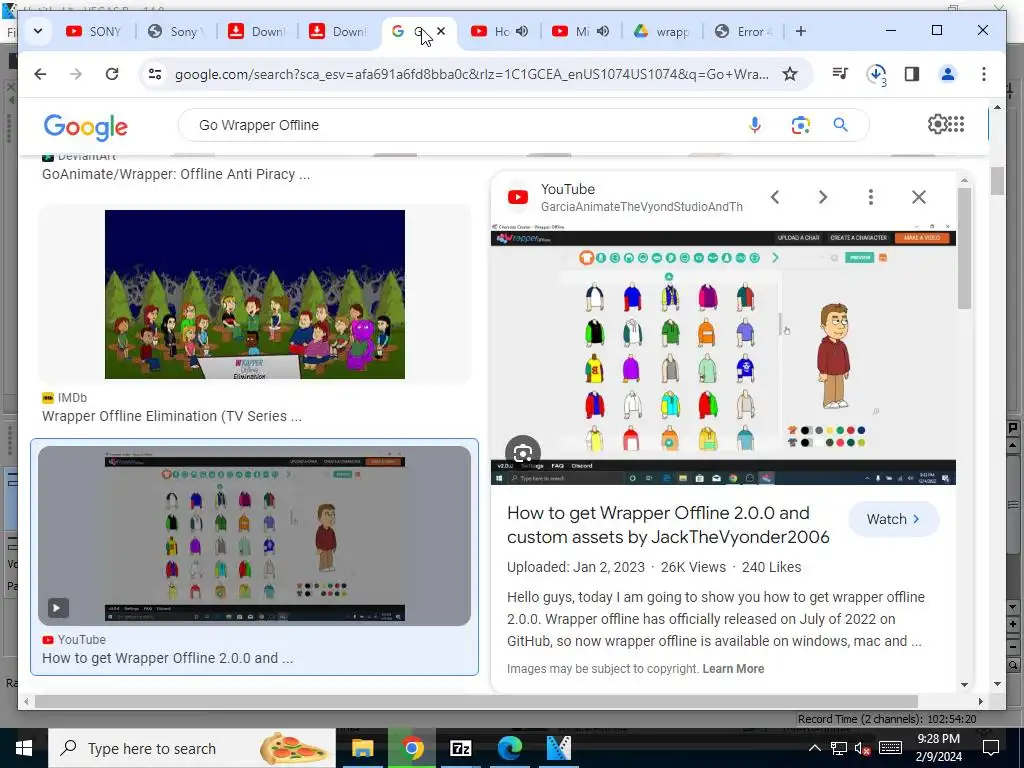The height and width of the screenshot is (768, 1024).
Task: Open the notification center
Action: point(991,748)
